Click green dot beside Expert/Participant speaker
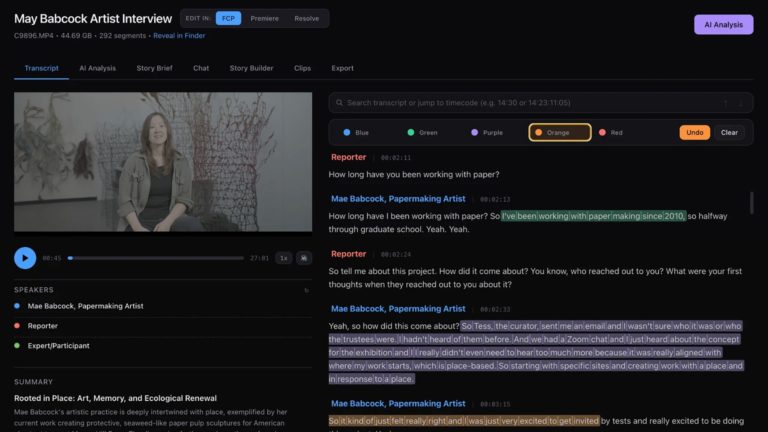Screen dimensions: 768x432 coord(17,346)
